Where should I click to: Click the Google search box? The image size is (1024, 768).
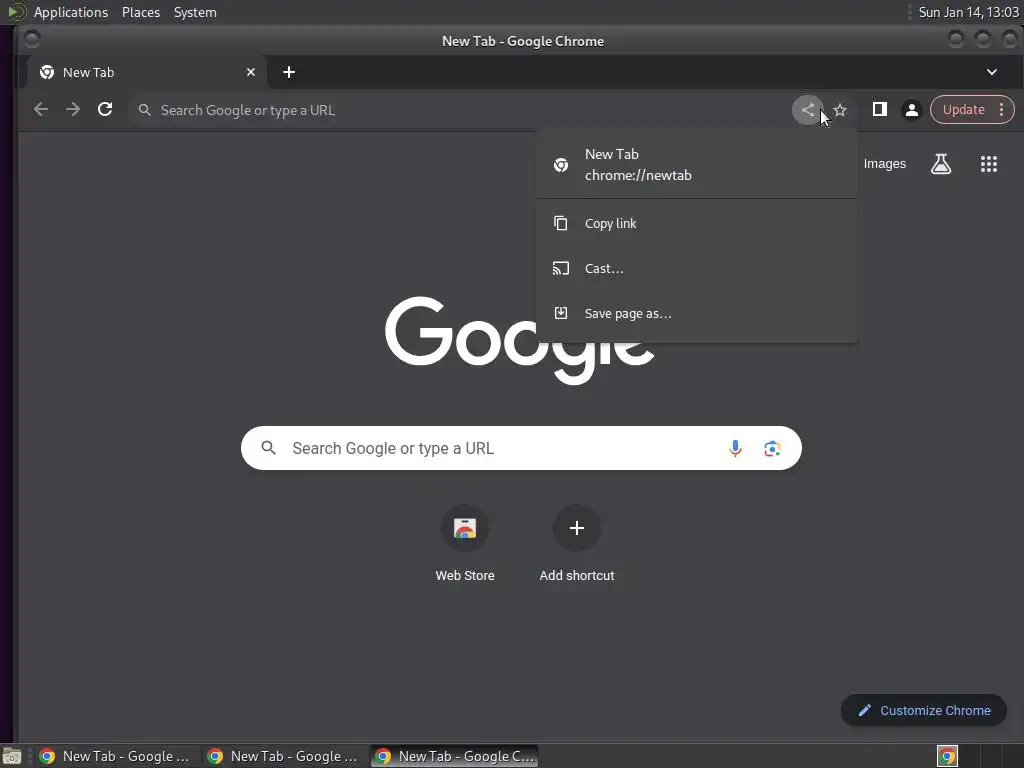(x=520, y=448)
